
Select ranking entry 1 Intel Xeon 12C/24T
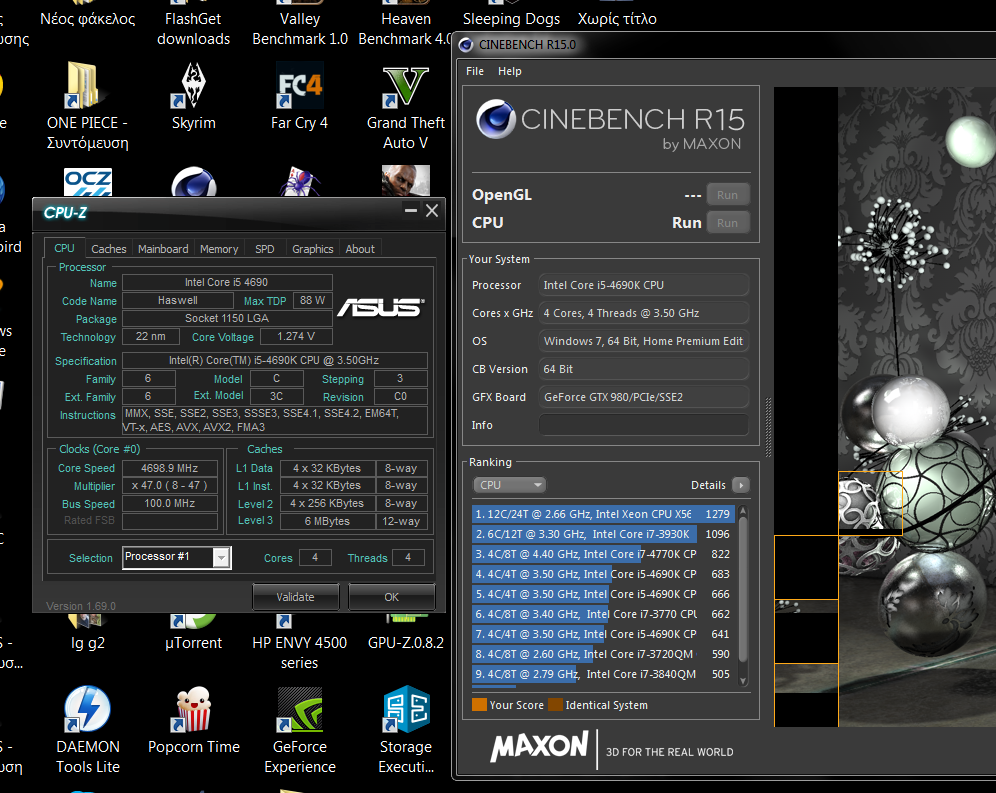603,513
